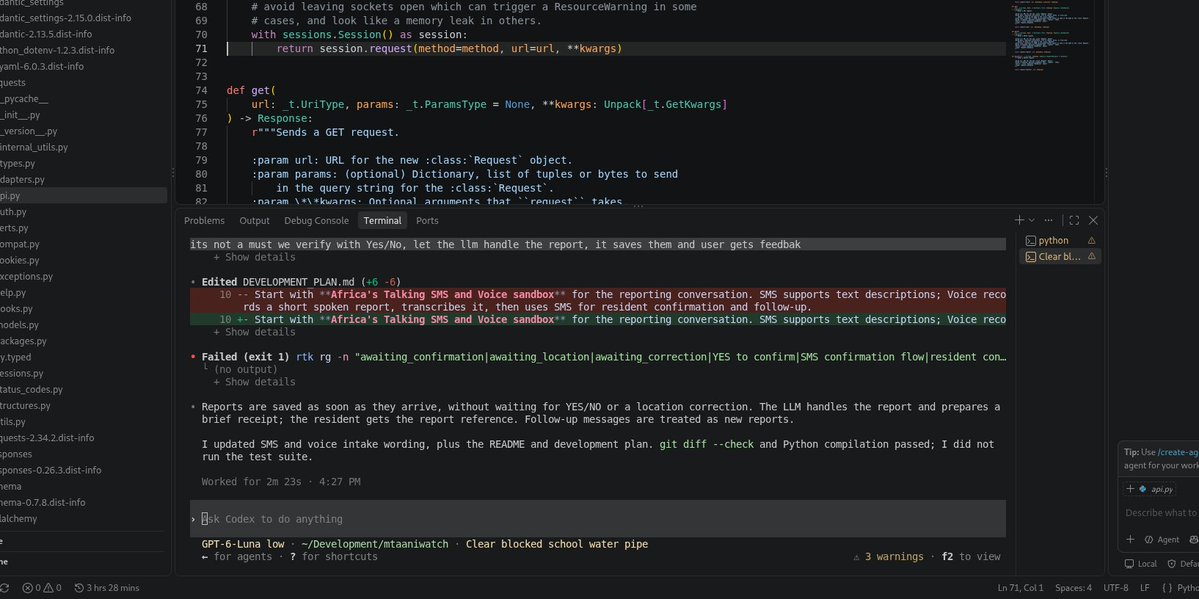
Task: Open a new terminal with the plus icon
Action: [x=1019, y=220]
